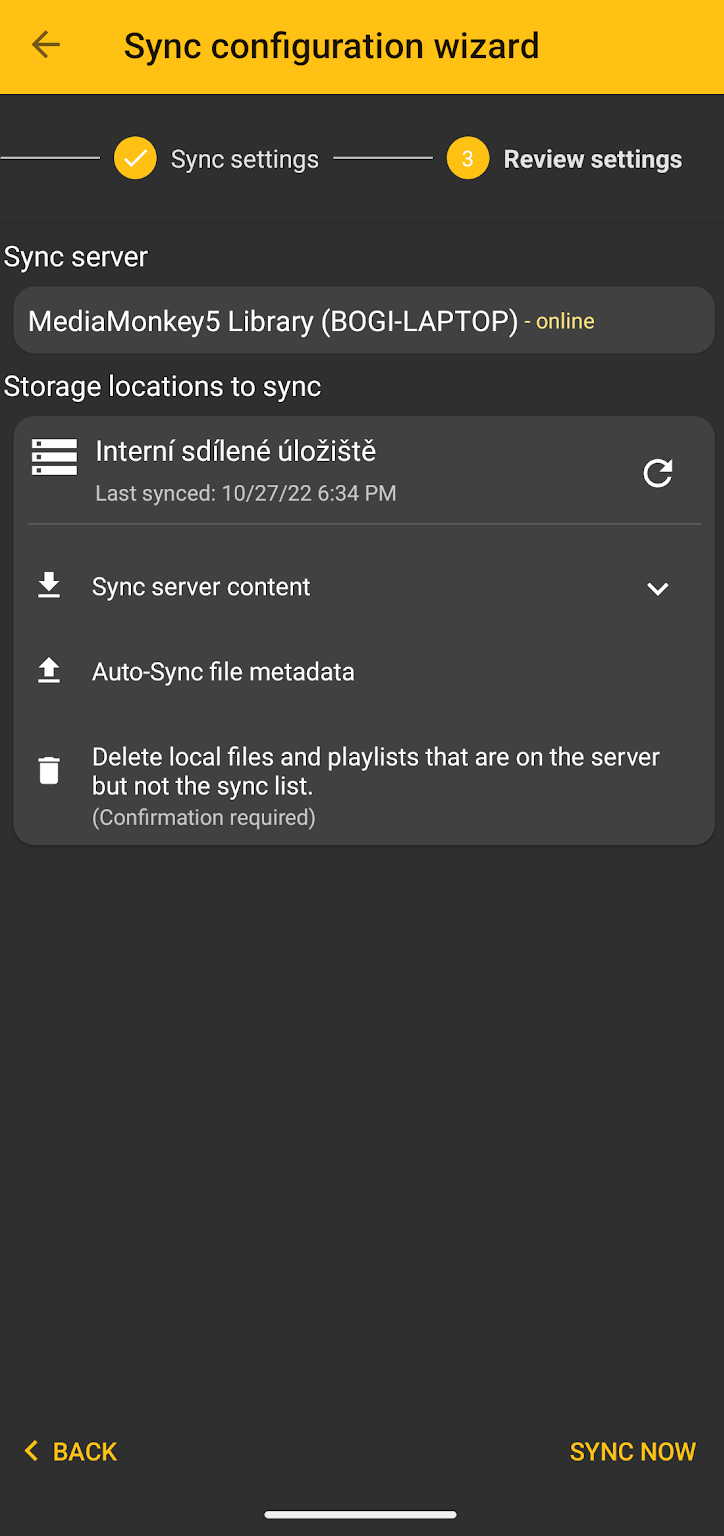Click the checkmark icon for Sync settings step

[135, 159]
